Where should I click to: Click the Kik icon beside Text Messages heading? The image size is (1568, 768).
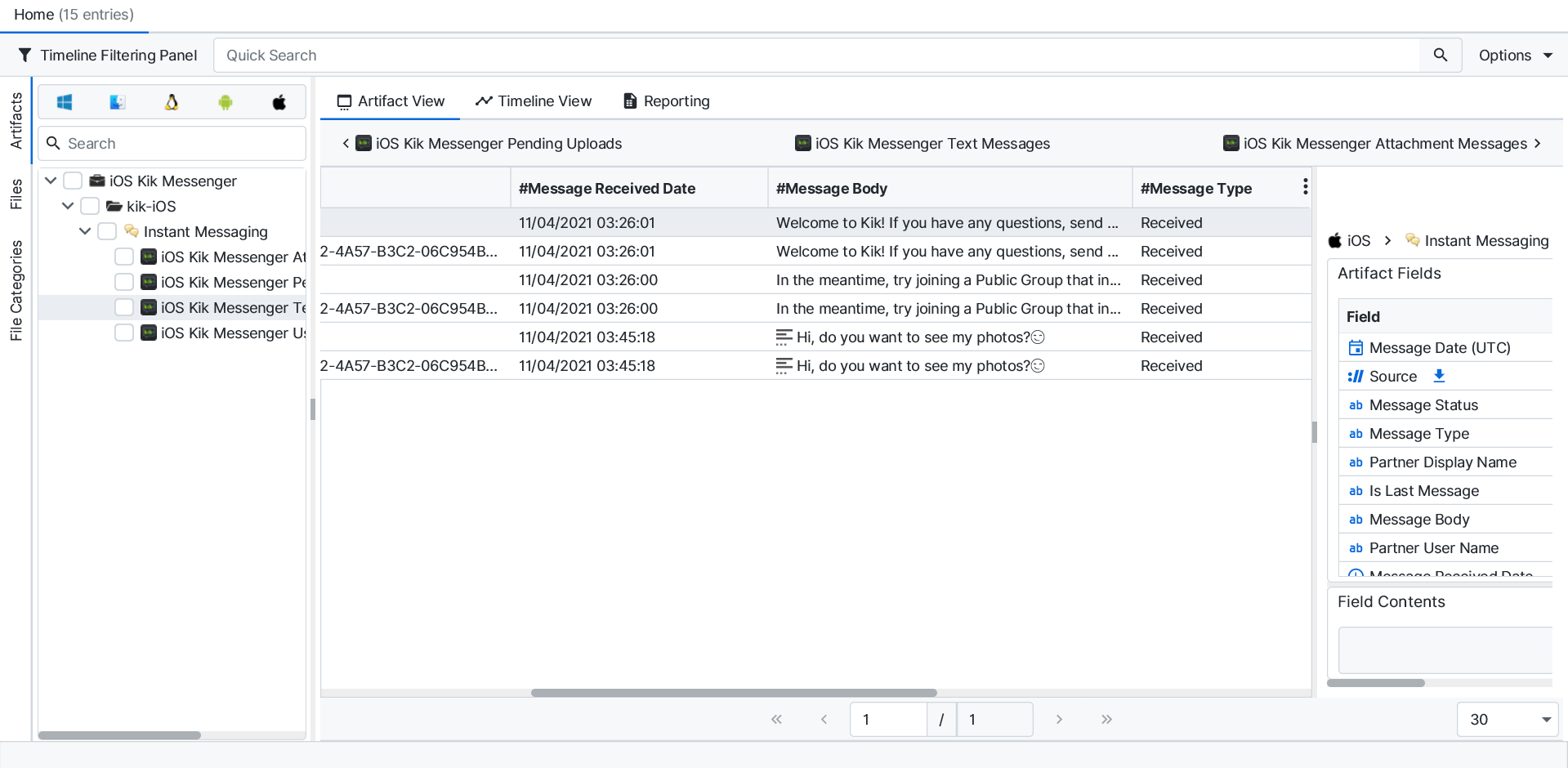(x=803, y=143)
